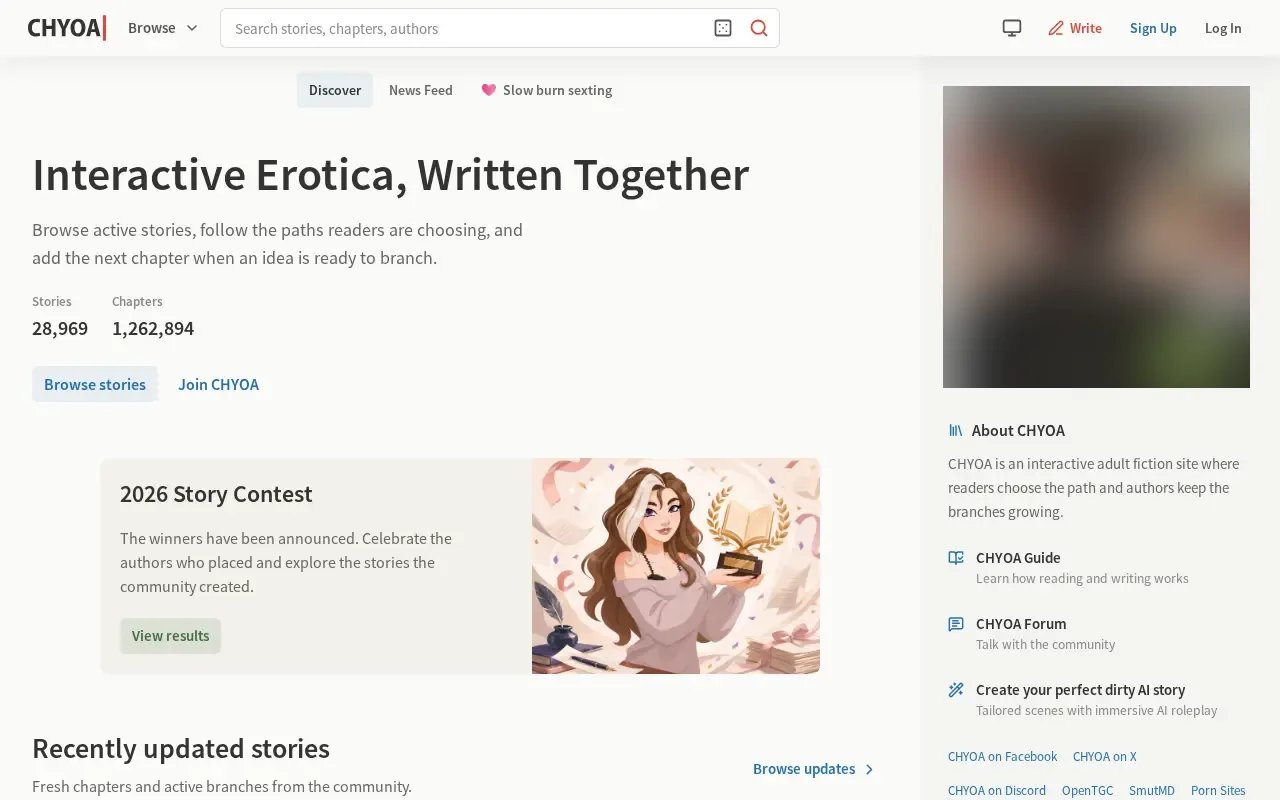Image resolution: width=1280 pixels, height=800 pixels.
Task: Click the View results button
Action: tap(171, 636)
